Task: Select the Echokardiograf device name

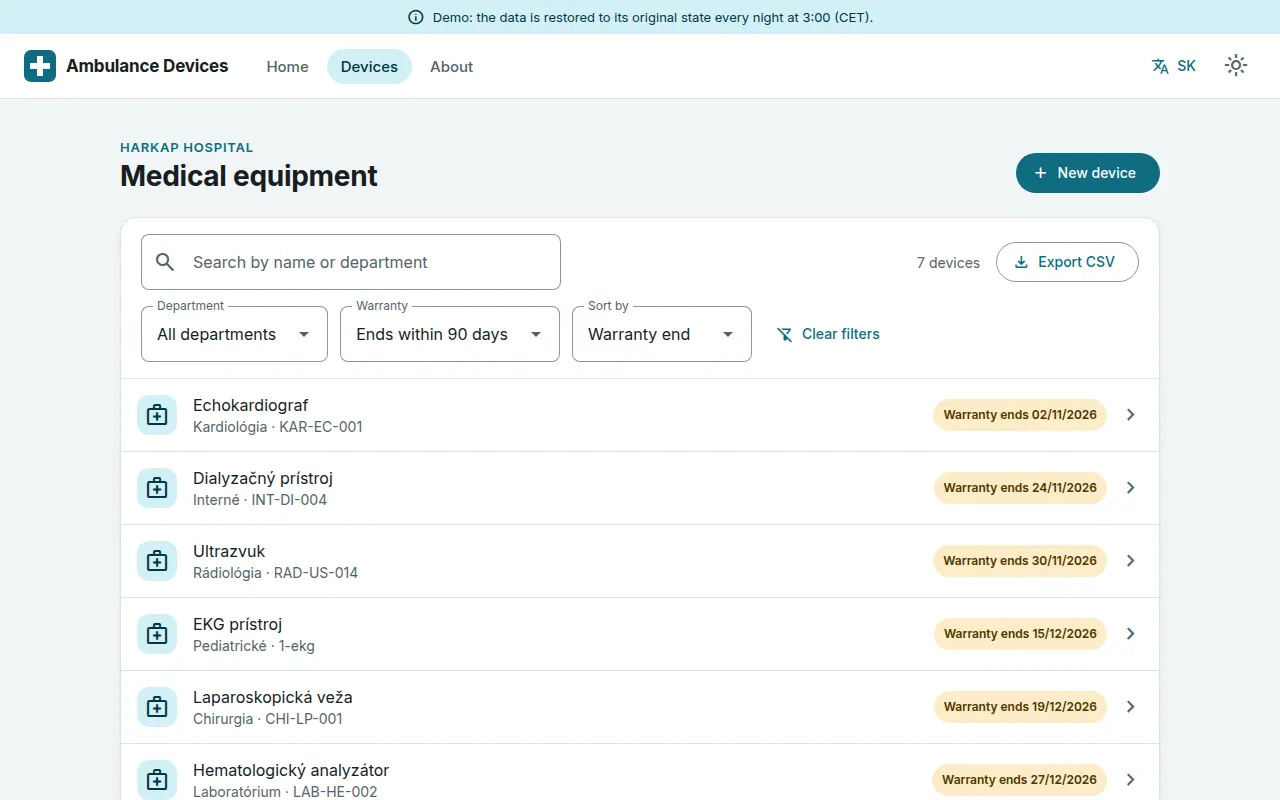Action: (x=250, y=405)
